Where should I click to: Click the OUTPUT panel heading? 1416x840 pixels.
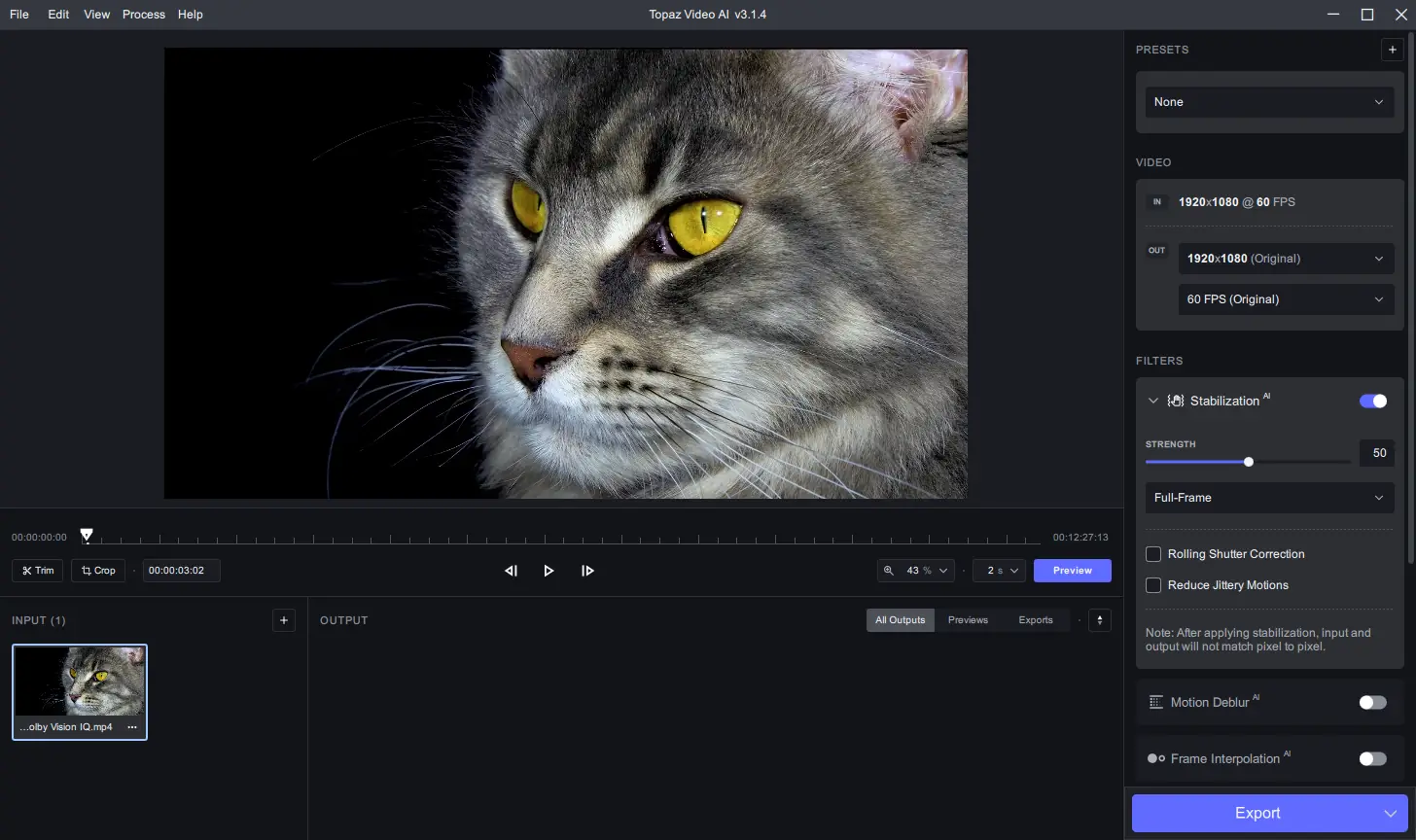point(344,620)
